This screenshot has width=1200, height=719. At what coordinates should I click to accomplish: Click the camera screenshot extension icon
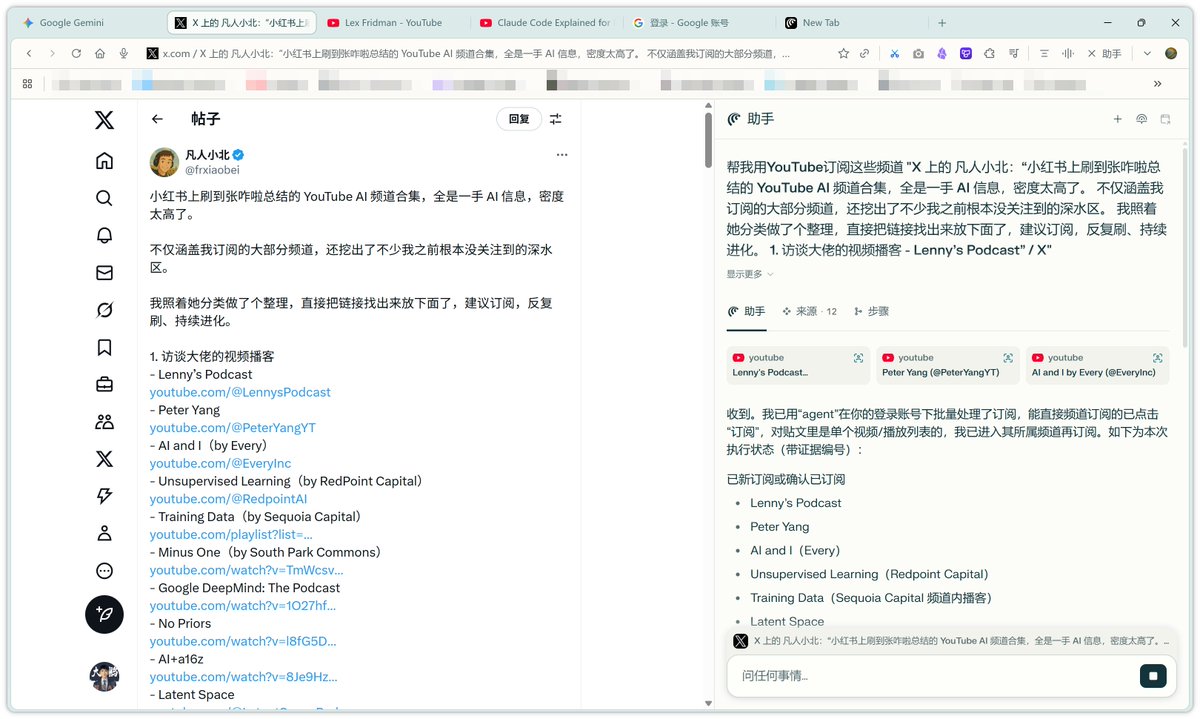tap(918, 53)
